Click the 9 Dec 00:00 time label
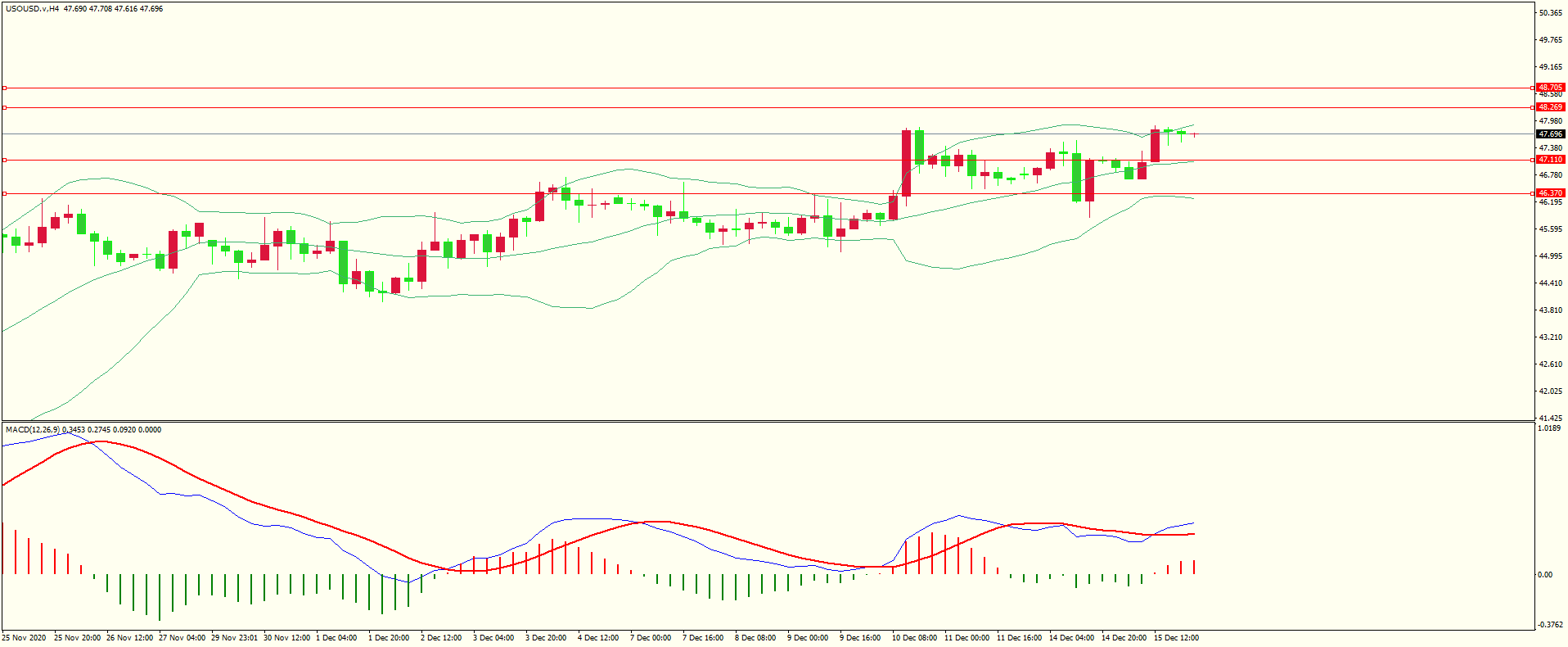Viewport: 1568px width, 647px height. 808,638
